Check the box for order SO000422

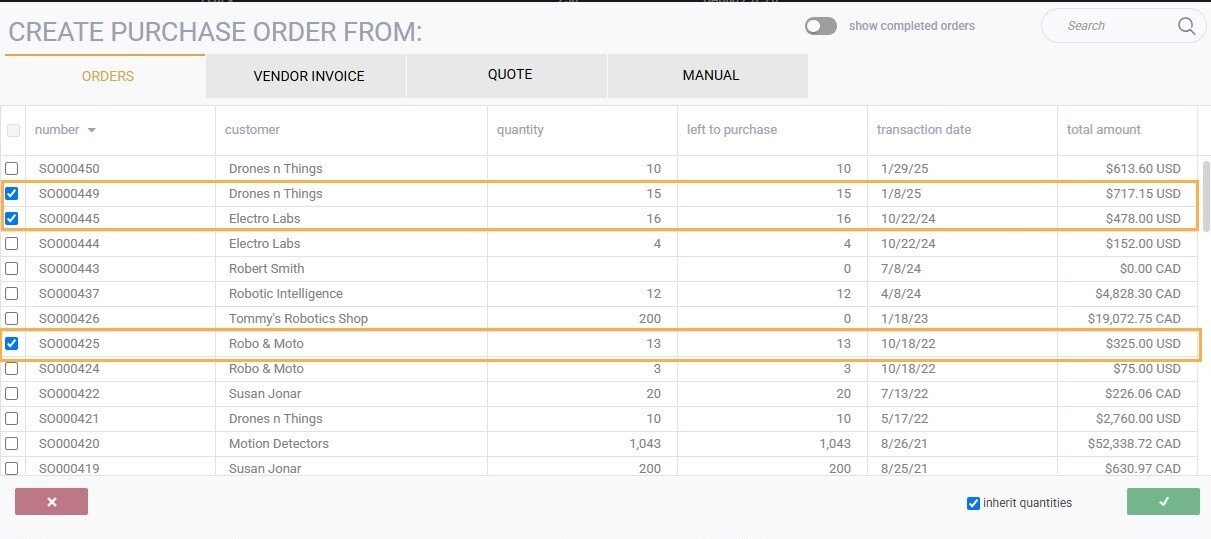point(12,393)
